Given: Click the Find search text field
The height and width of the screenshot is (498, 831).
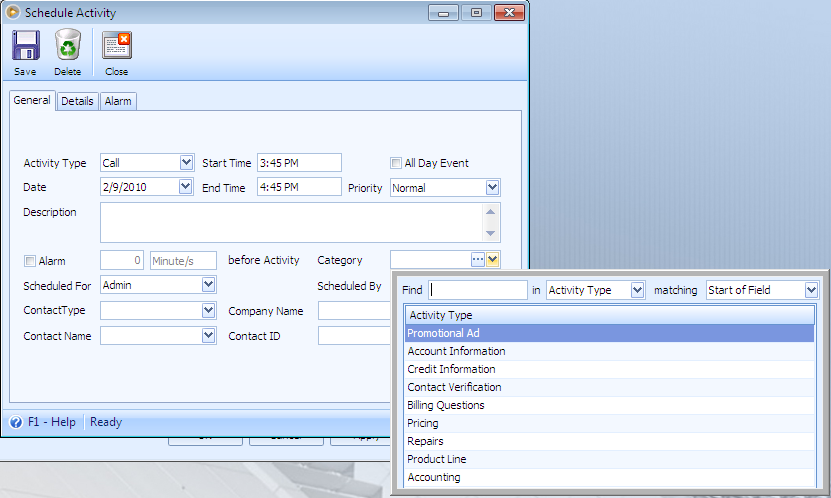Looking at the screenshot, I should pos(478,290).
